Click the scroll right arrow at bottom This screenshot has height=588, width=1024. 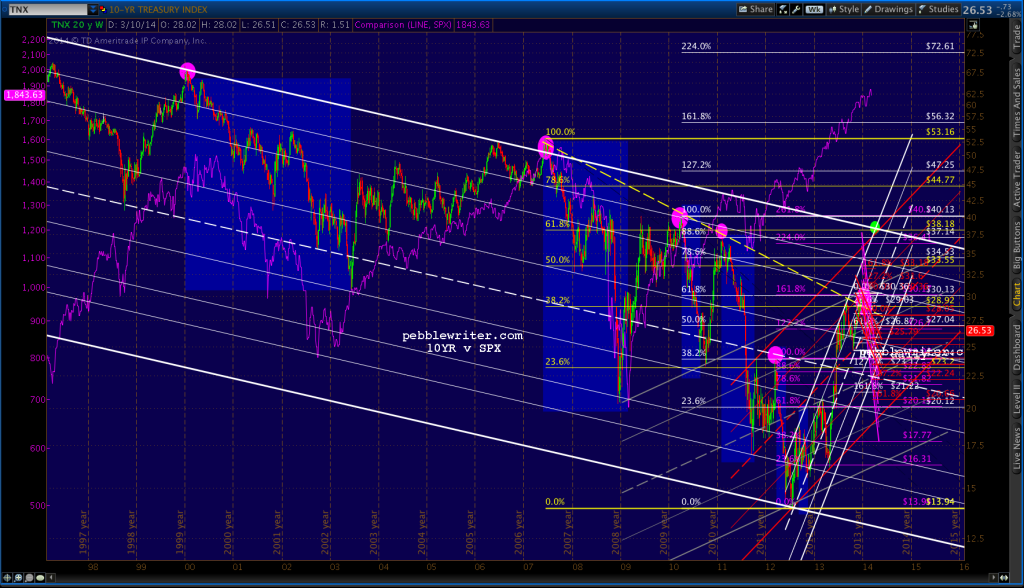995,578
